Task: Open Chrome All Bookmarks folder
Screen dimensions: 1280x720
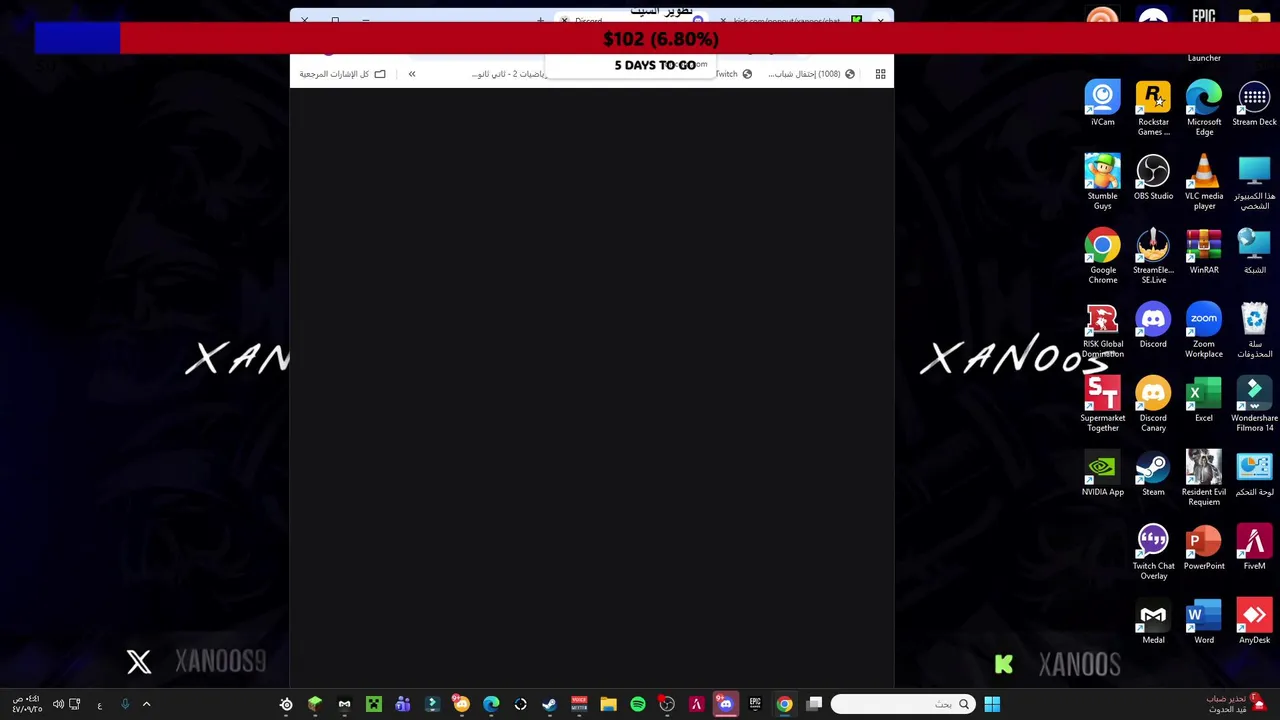Action: point(343,74)
